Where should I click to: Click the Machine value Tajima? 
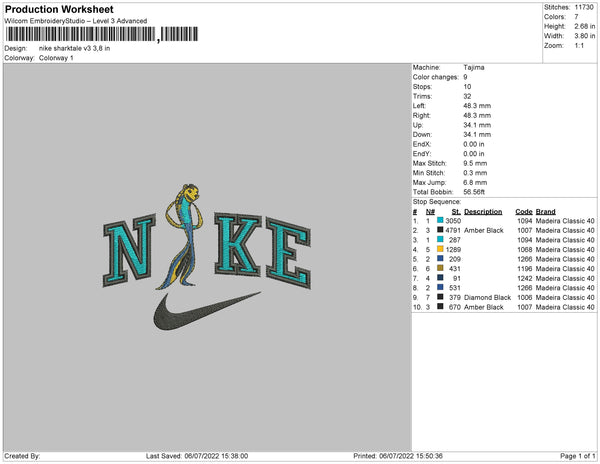[x=474, y=67]
